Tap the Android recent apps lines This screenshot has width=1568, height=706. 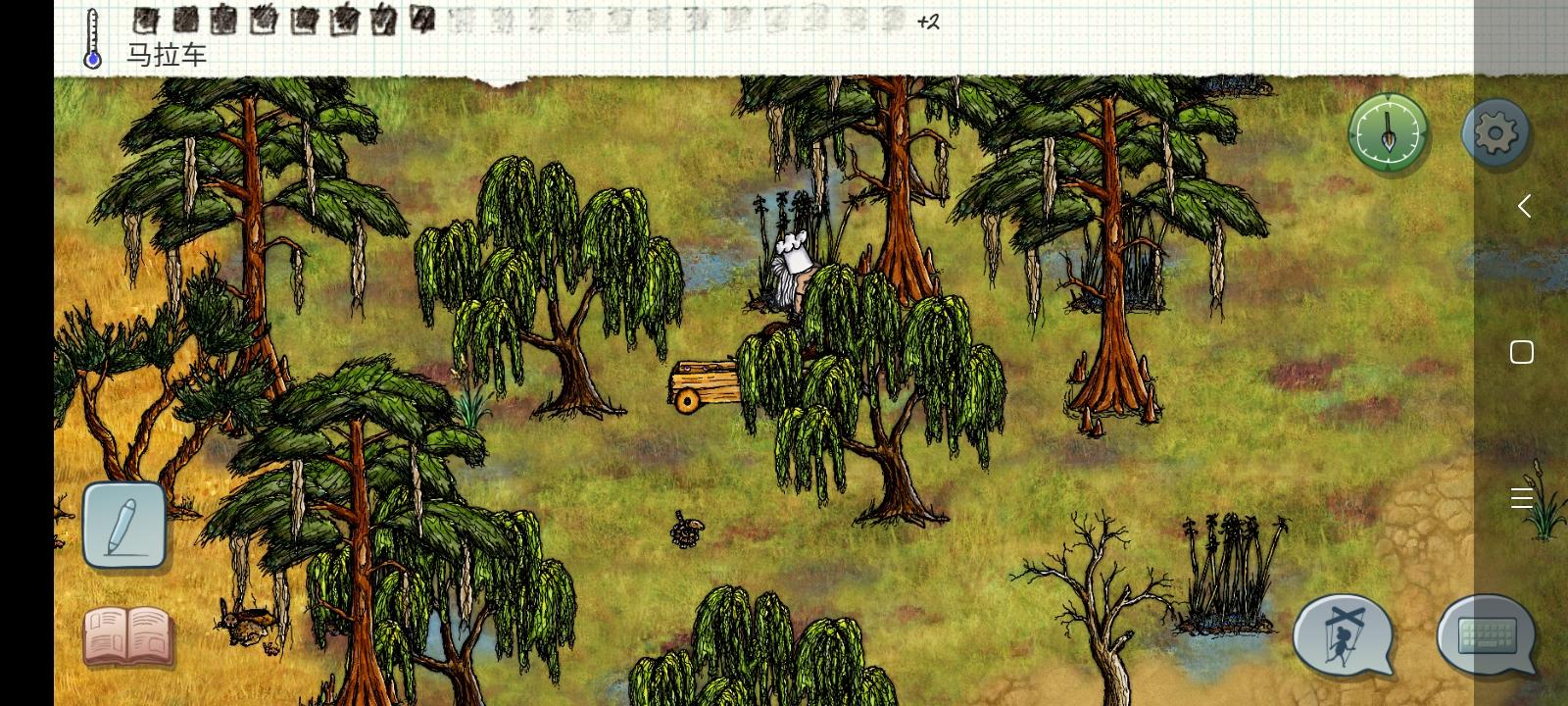[1522, 498]
